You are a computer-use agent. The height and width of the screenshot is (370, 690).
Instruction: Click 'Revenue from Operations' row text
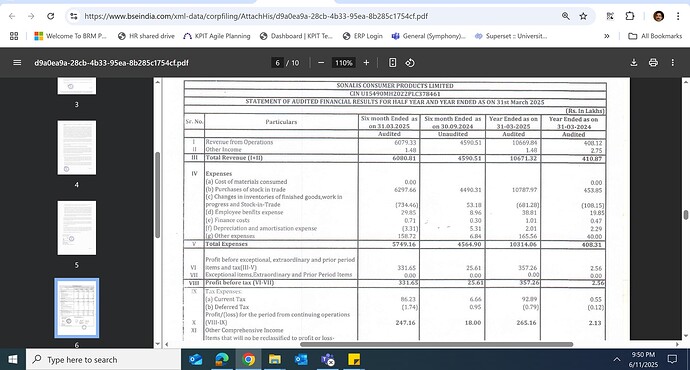pos(239,142)
